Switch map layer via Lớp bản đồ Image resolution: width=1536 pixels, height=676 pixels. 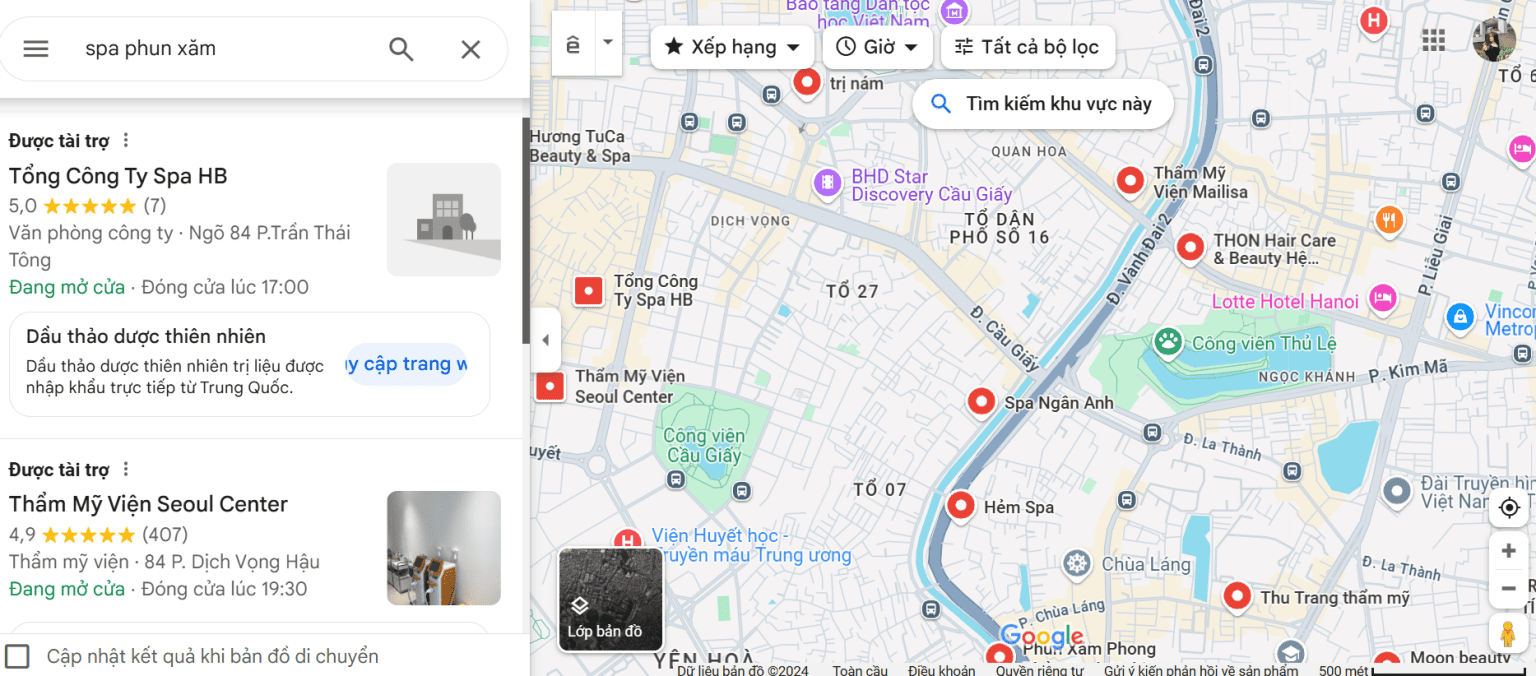pyautogui.click(x=609, y=600)
